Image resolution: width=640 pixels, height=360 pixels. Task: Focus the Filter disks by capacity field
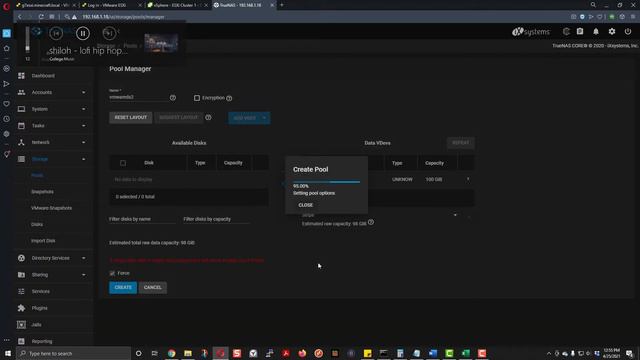click(216, 219)
